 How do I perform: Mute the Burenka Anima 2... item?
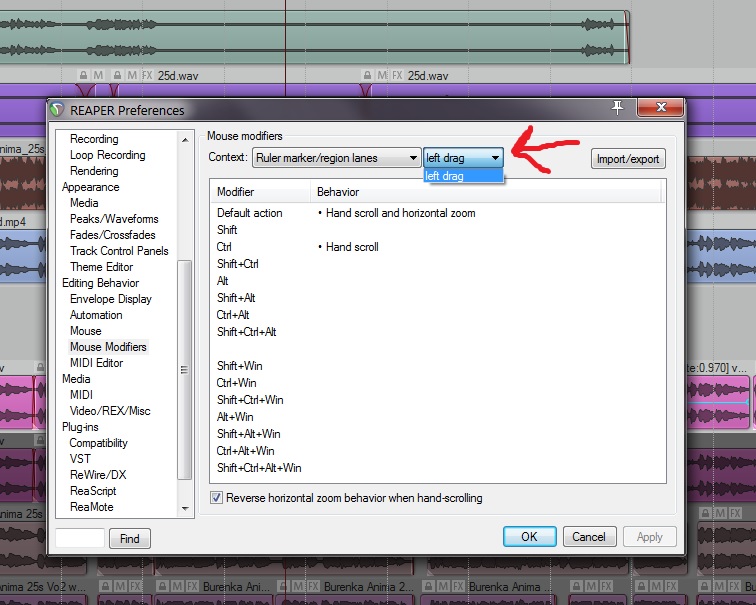point(298,586)
